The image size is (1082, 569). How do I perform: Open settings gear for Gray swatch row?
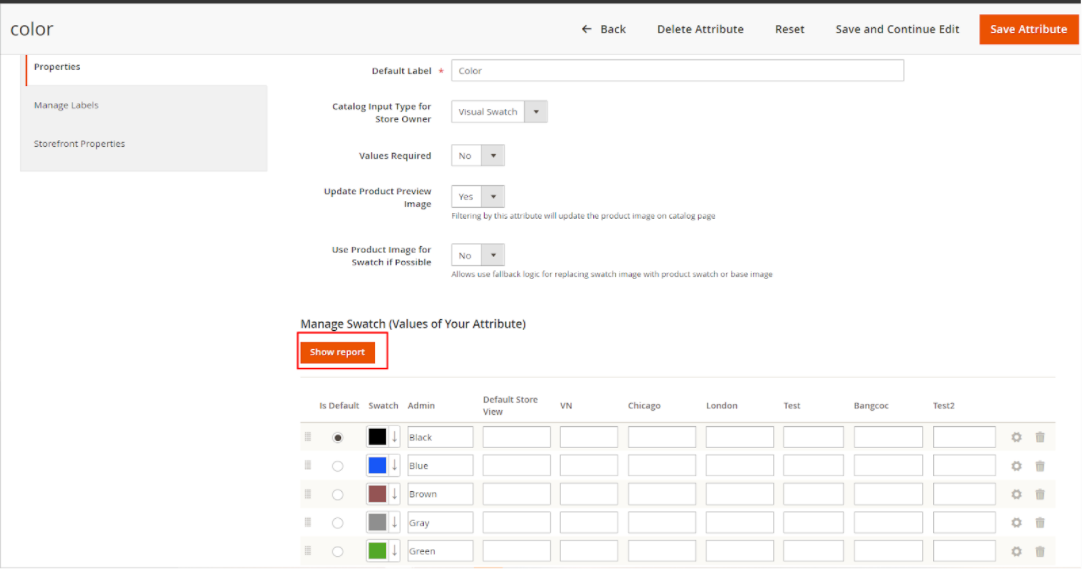(1016, 523)
